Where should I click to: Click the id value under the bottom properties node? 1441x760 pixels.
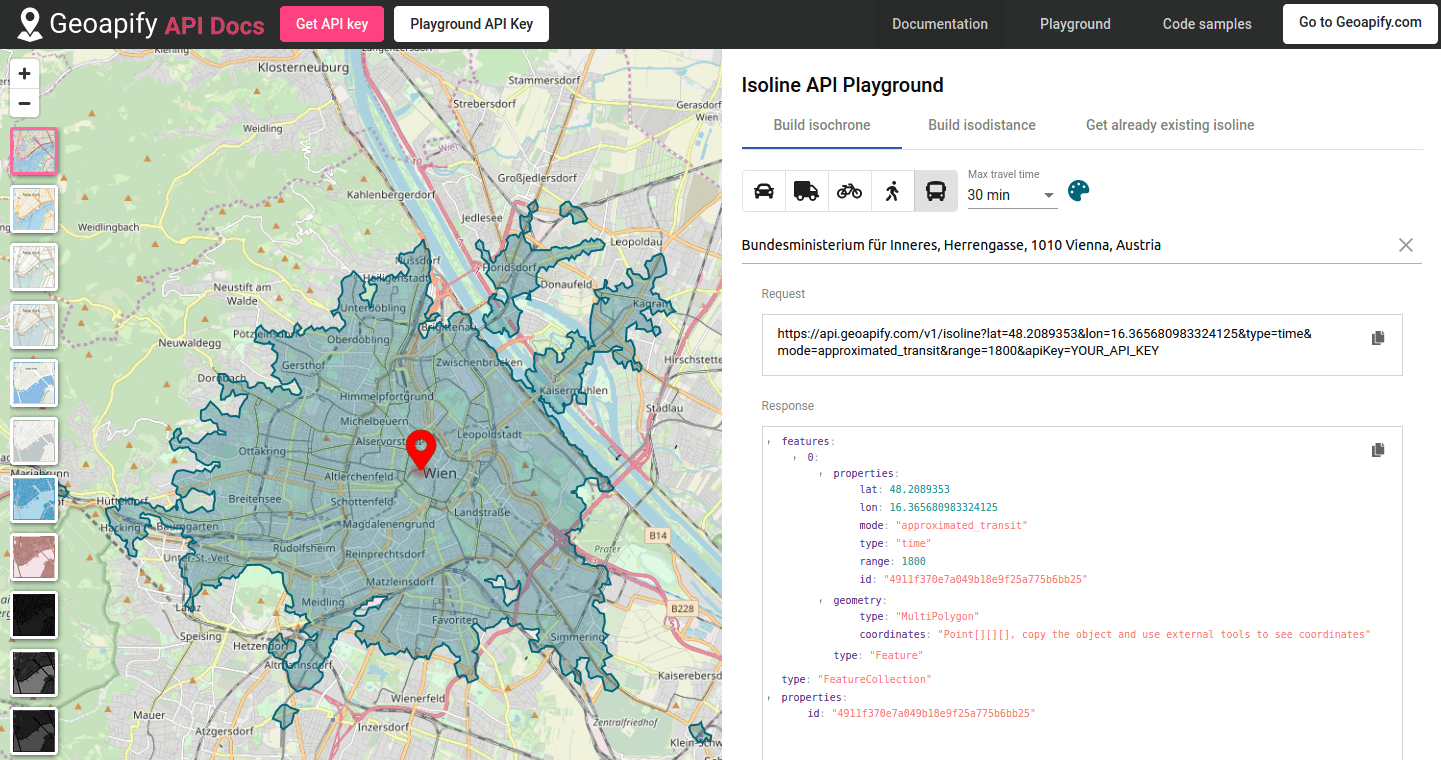coord(933,714)
